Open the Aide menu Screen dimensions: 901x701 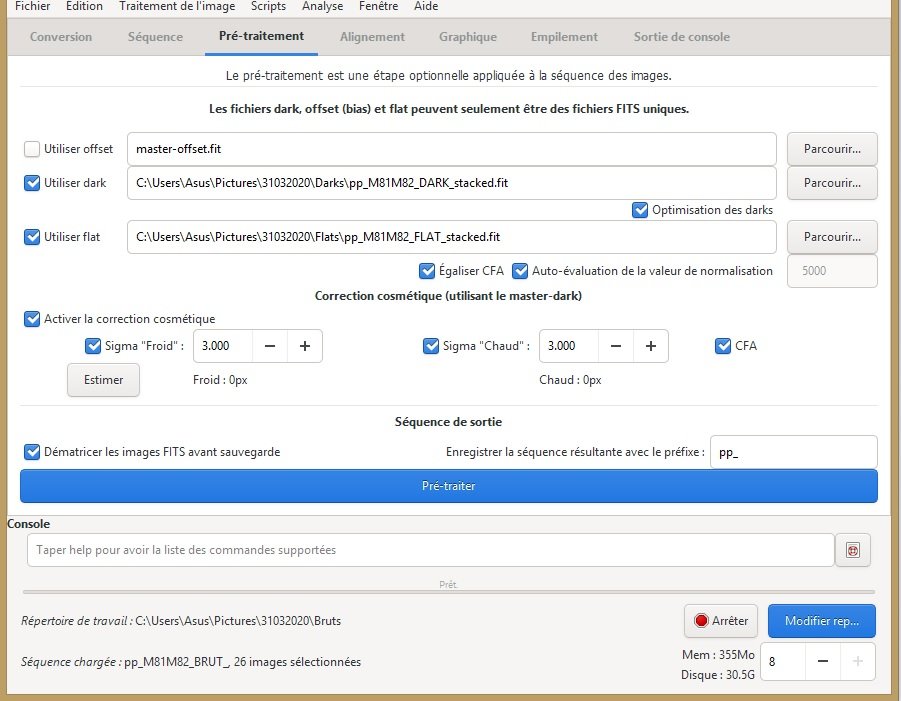click(x=426, y=6)
